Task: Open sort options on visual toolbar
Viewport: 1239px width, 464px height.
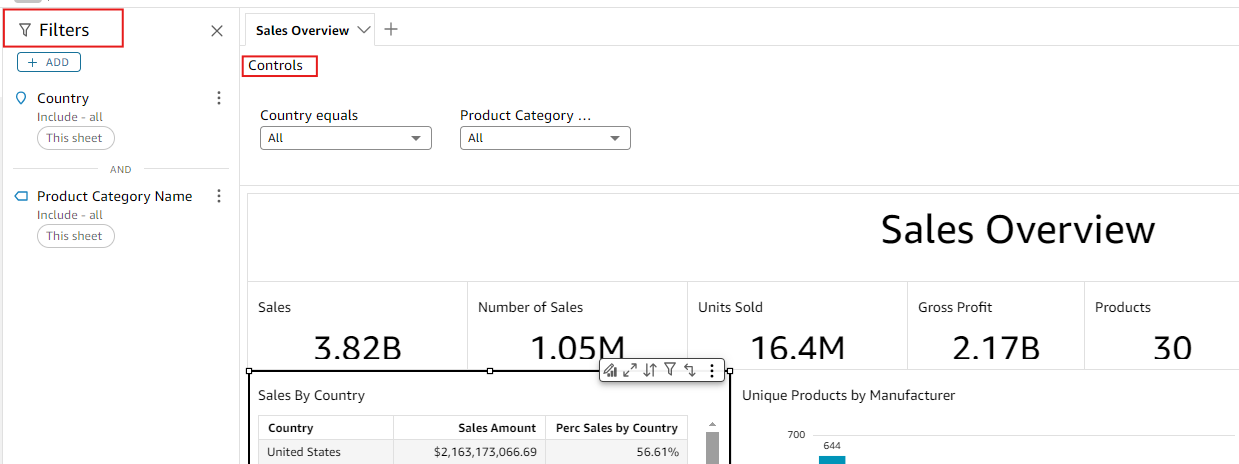Action: pos(650,370)
